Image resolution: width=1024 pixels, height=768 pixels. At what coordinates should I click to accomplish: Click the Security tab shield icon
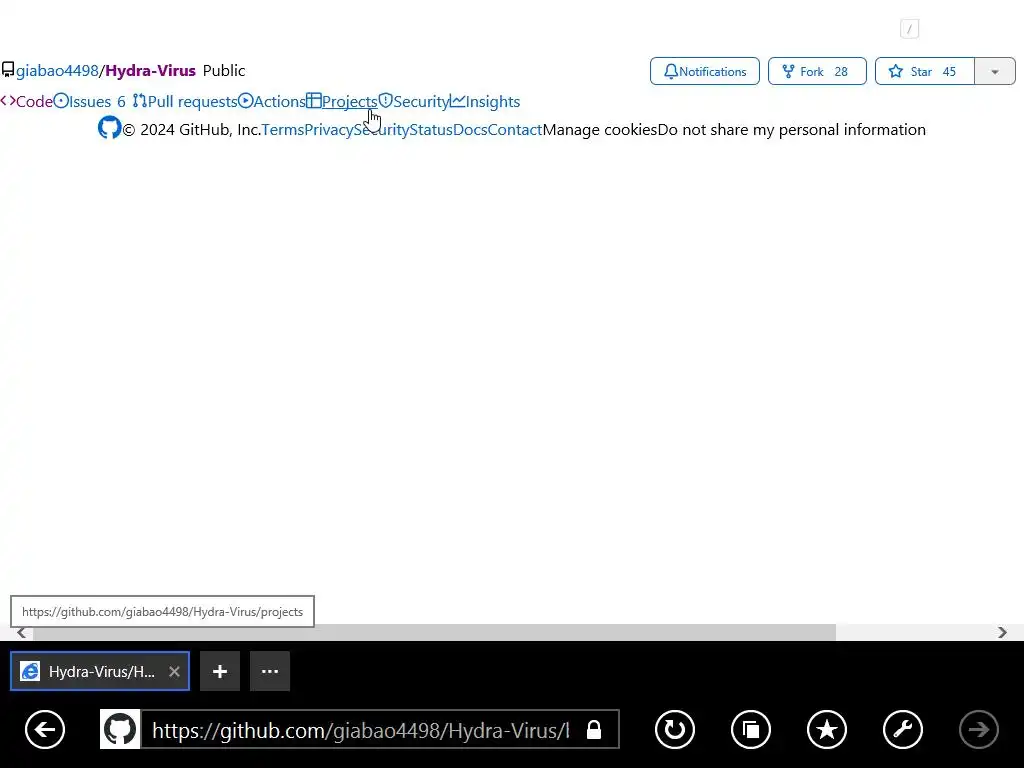click(x=385, y=101)
